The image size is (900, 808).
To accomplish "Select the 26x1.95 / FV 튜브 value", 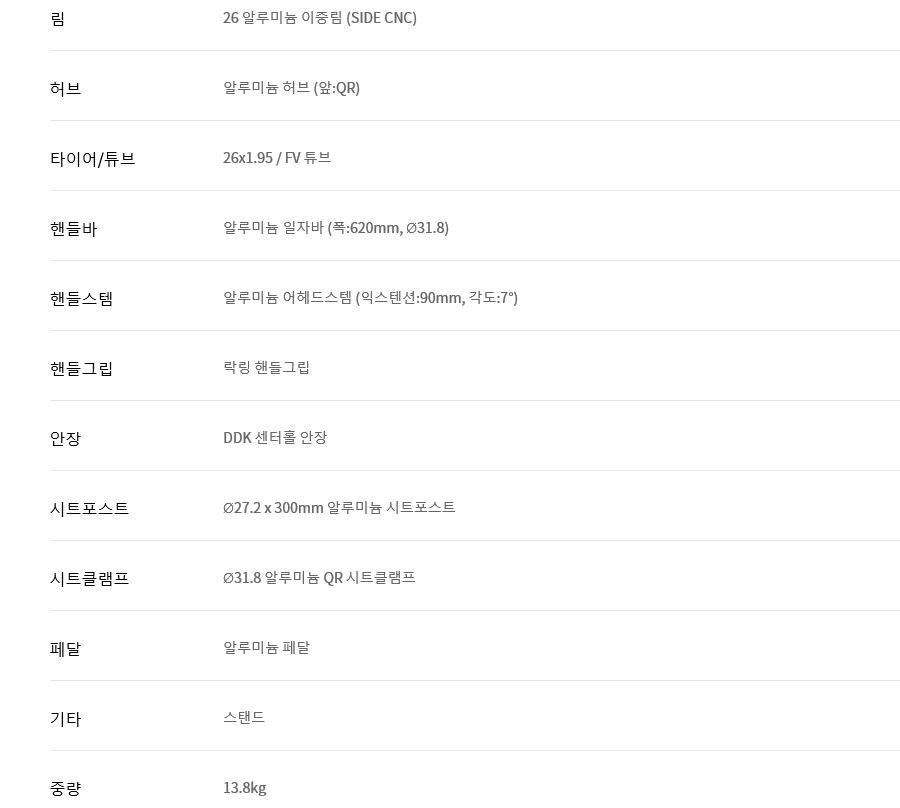I will 276,158.
